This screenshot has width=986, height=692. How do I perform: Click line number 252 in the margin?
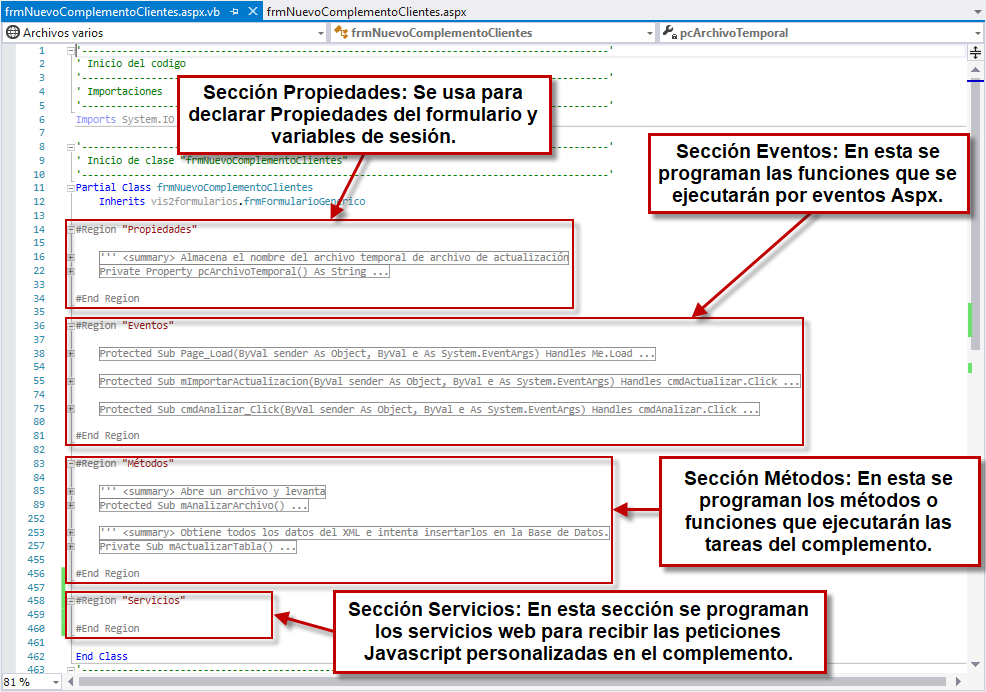tap(36, 518)
